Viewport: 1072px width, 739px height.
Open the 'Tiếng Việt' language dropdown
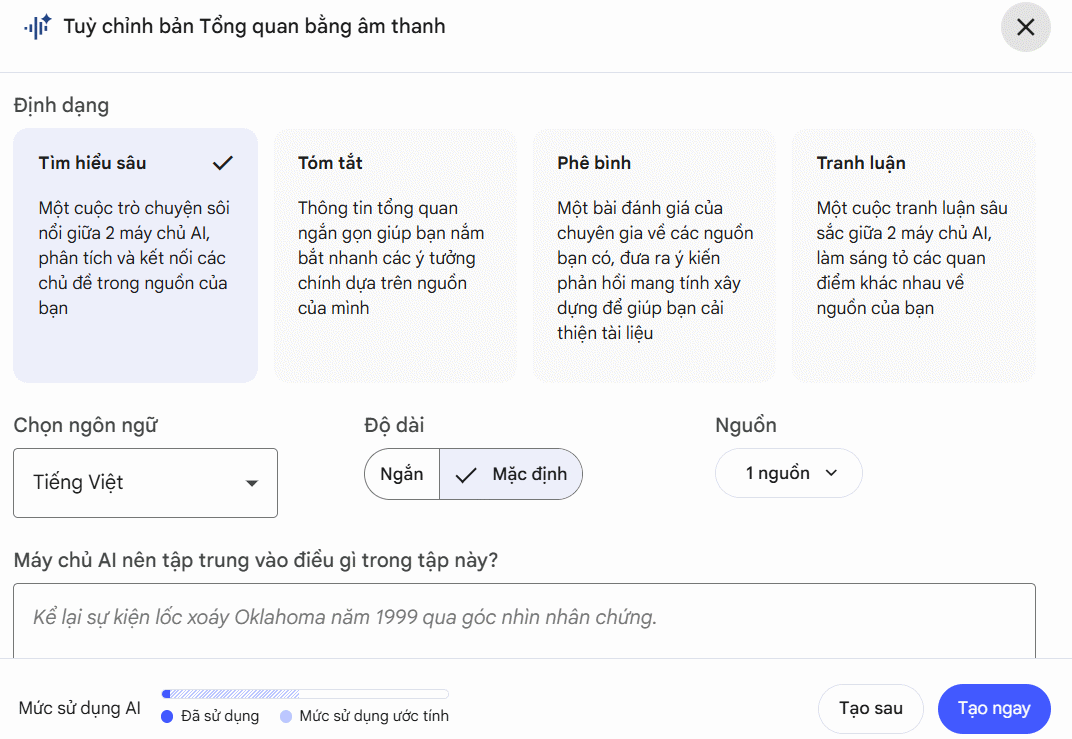tap(146, 483)
